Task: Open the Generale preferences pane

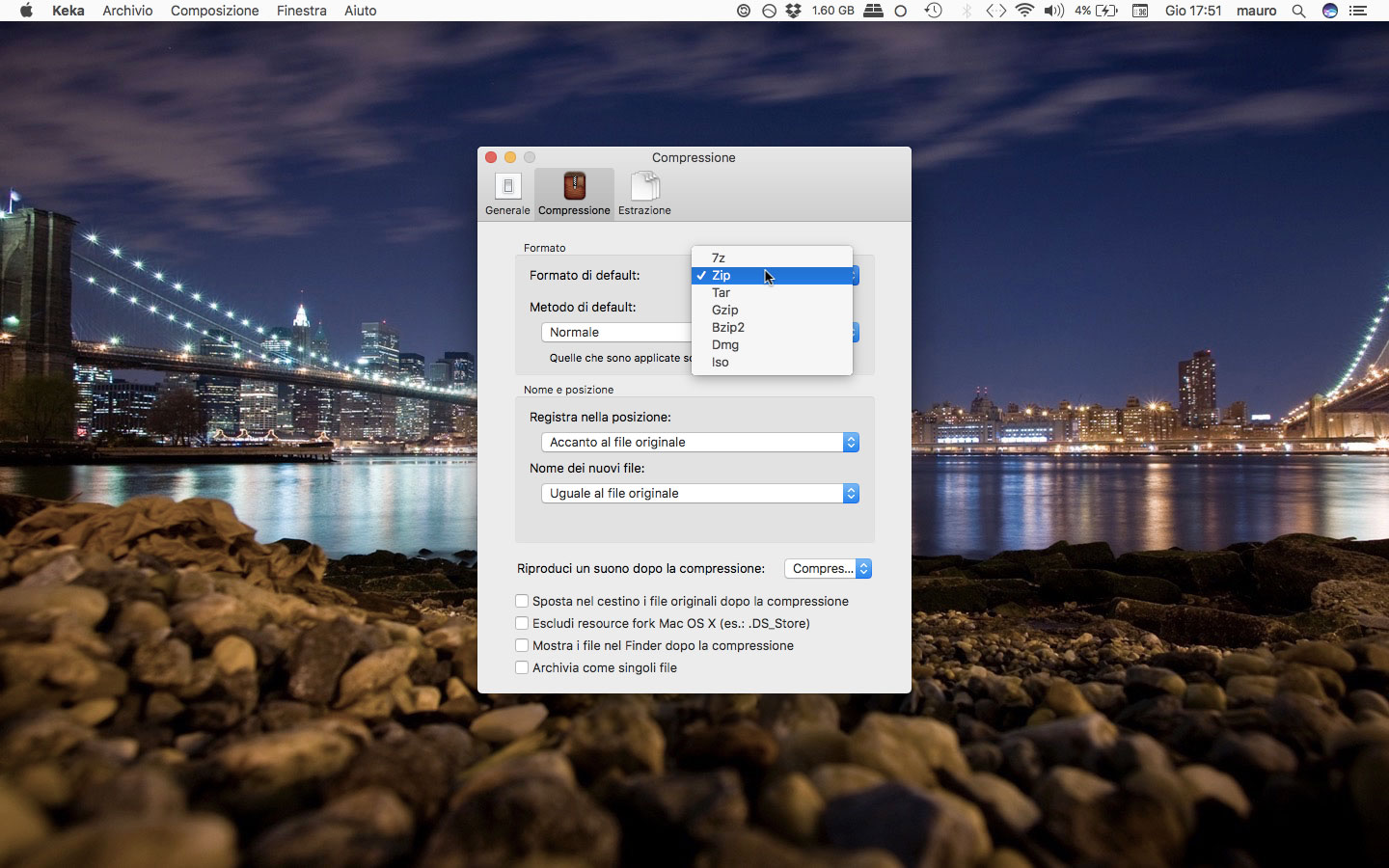Action: 507,193
